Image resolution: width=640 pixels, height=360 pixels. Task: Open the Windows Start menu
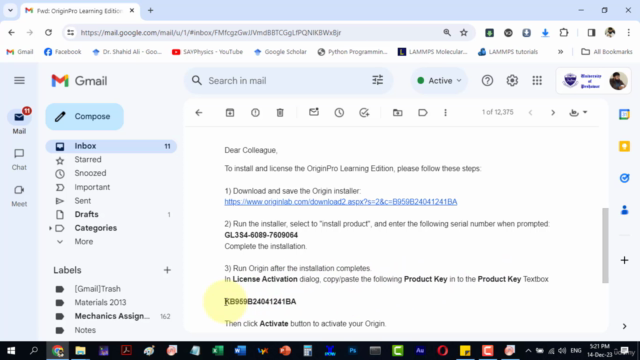tap(11, 351)
